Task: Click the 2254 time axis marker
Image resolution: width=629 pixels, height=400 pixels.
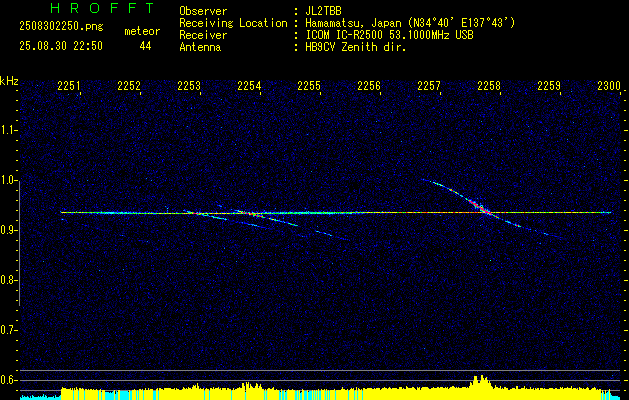Action: 249,86
